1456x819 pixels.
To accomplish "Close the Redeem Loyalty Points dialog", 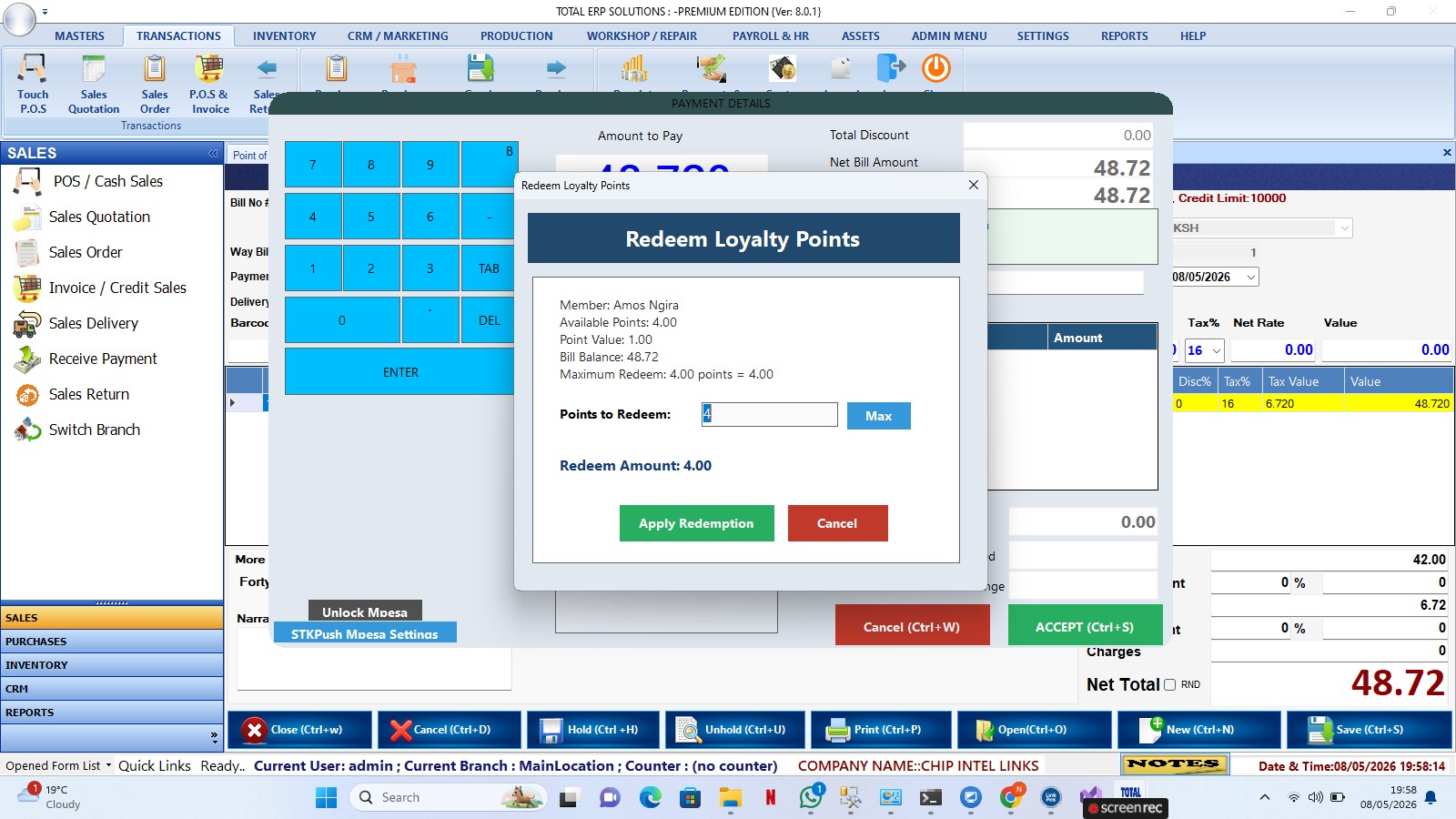I will point(974,185).
